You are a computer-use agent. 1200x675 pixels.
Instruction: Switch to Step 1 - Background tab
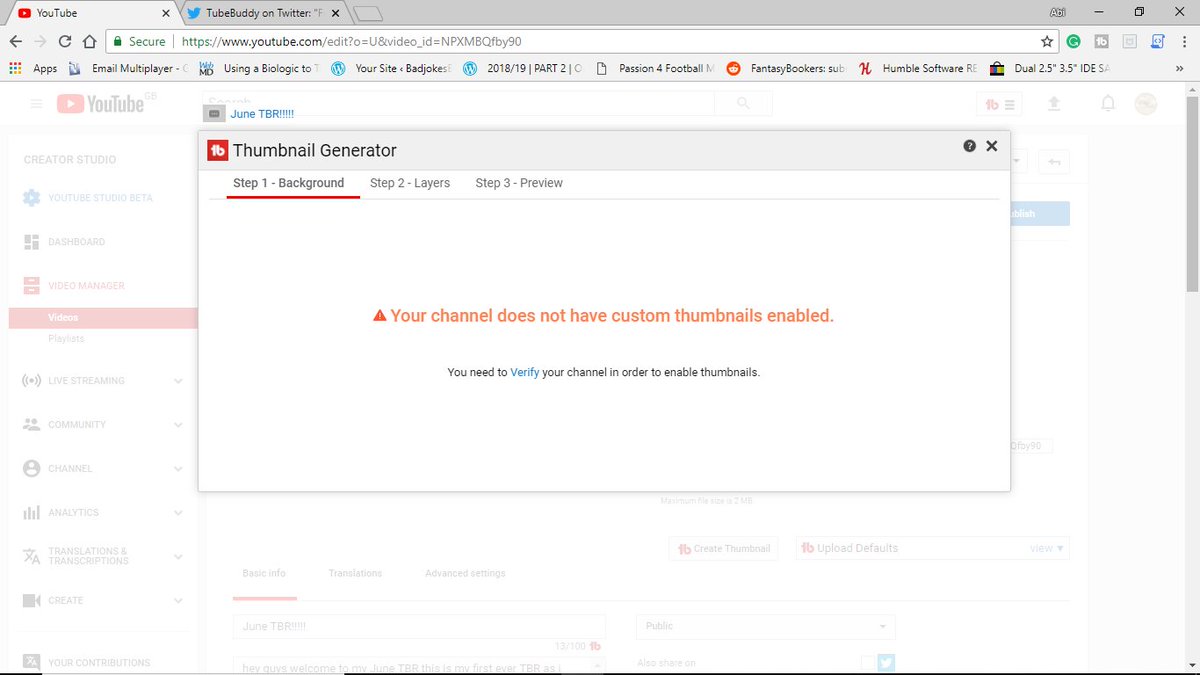(289, 183)
